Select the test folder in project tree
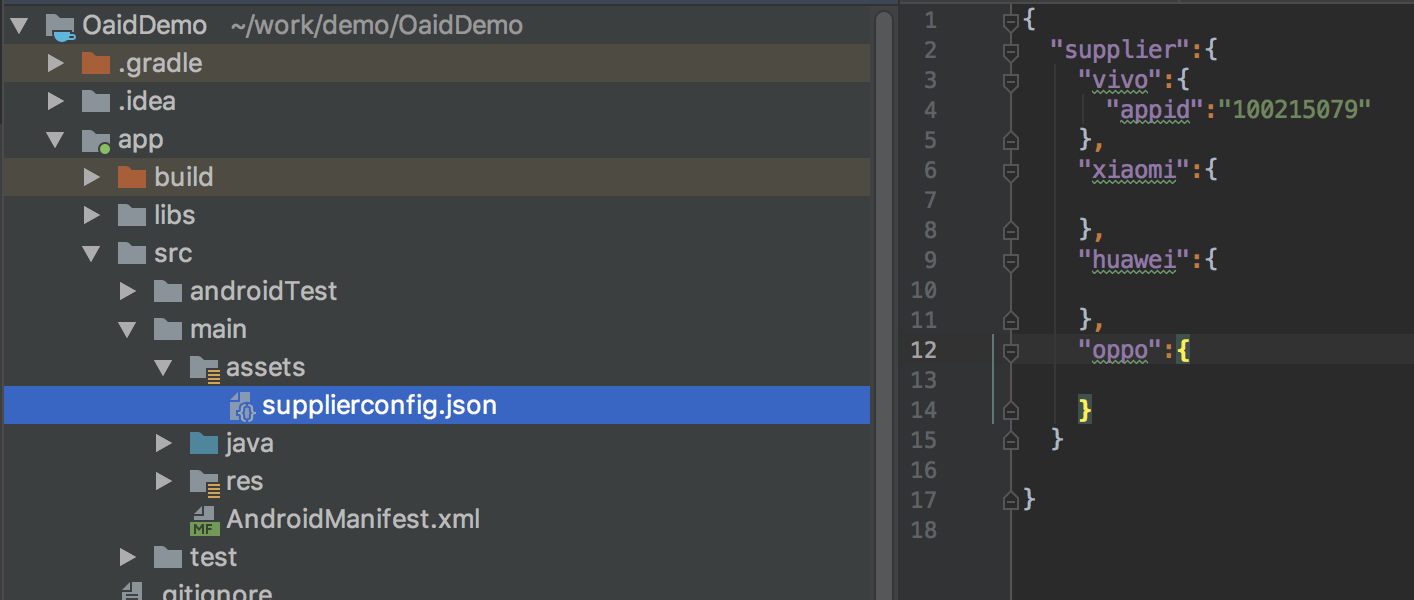This screenshot has height=600, width=1414. coord(214,557)
